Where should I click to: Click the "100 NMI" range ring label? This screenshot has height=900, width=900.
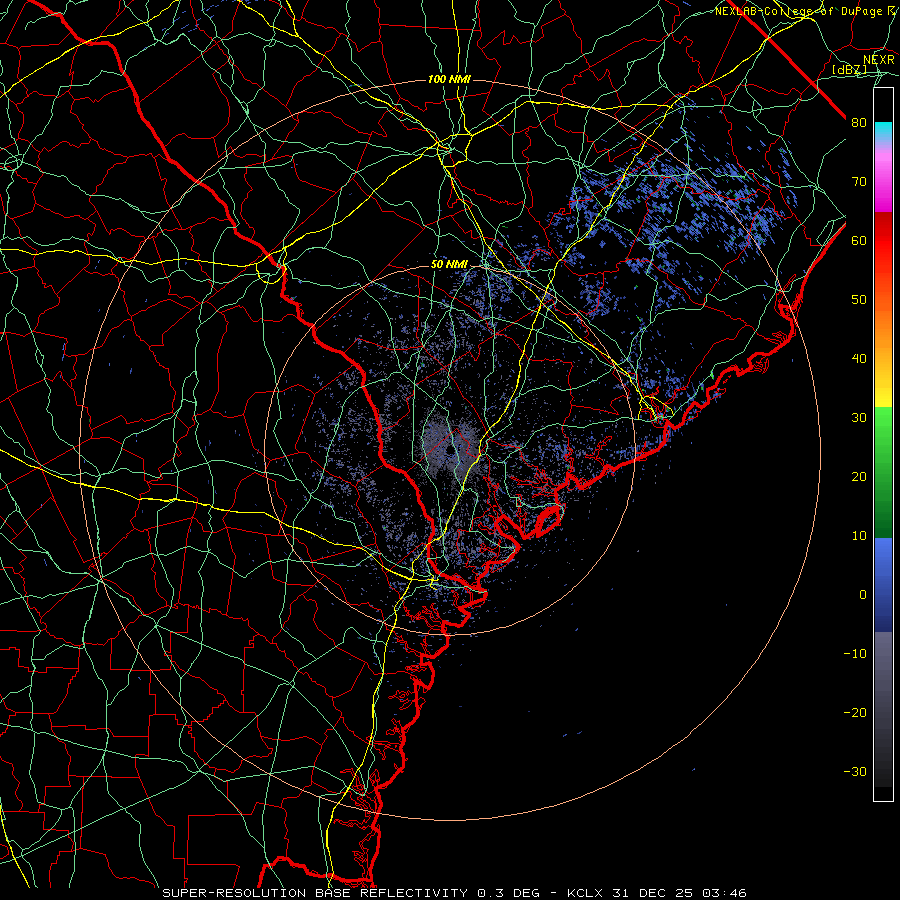point(449,79)
